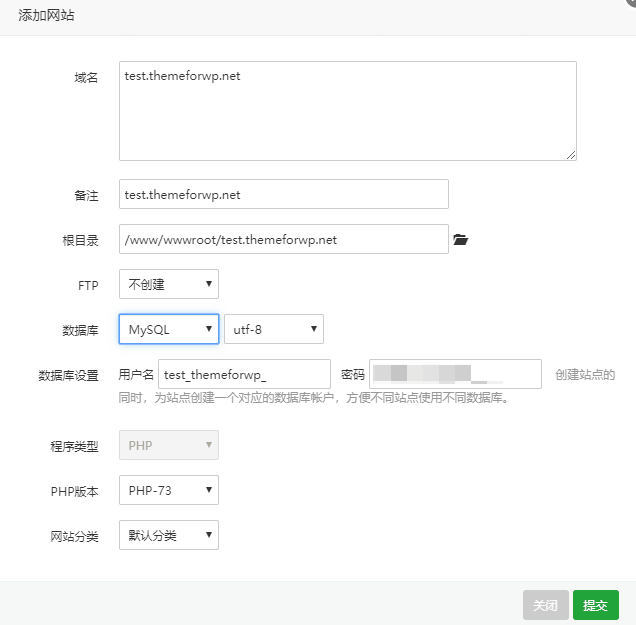Click the 备注 remark input field

[x=283, y=194]
